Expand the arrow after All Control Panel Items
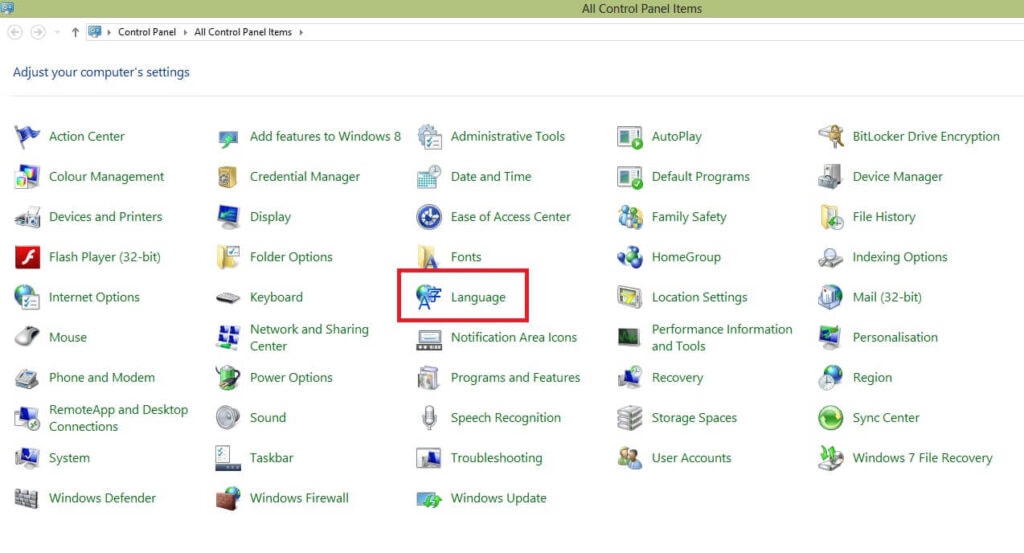The width and height of the screenshot is (1024, 553). click(300, 32)
